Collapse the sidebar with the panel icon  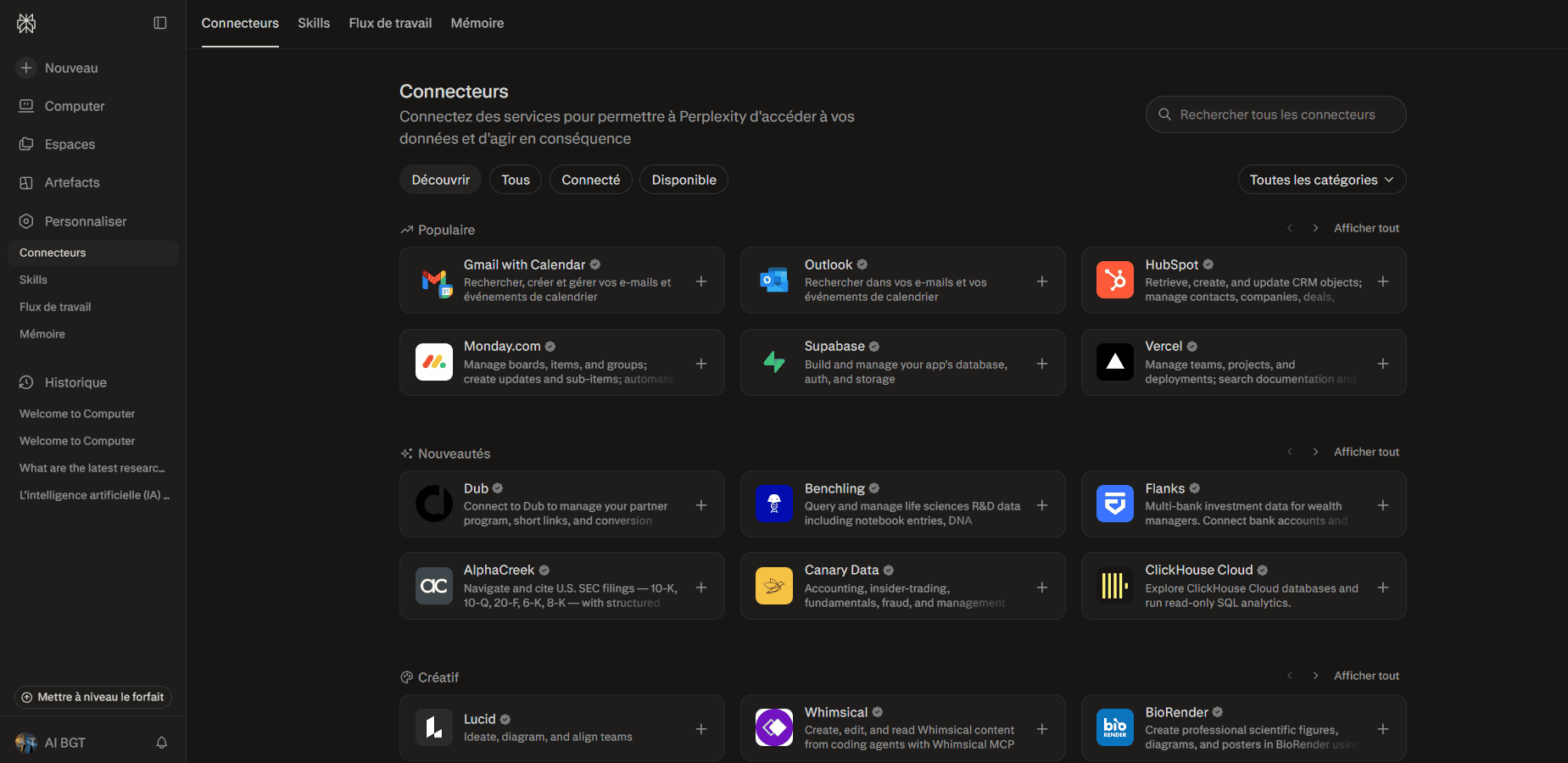(160, 23)
